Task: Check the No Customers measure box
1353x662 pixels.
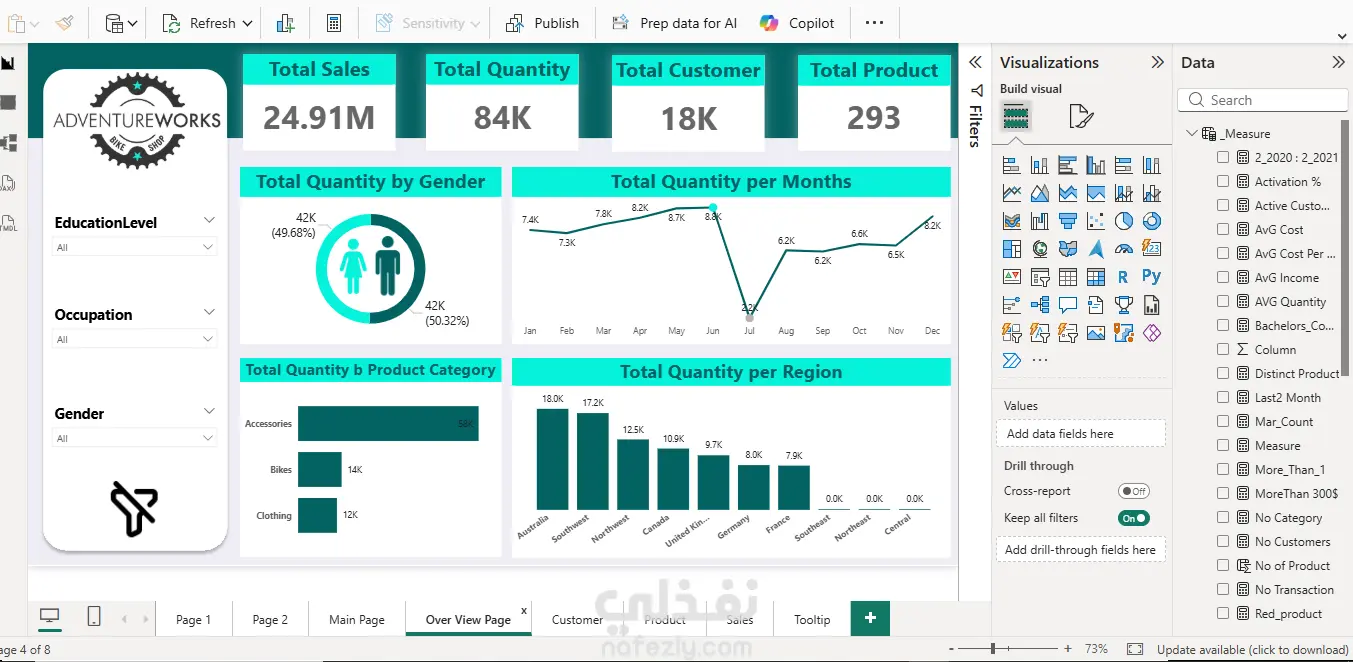Action: click(x=1223, y=541)
